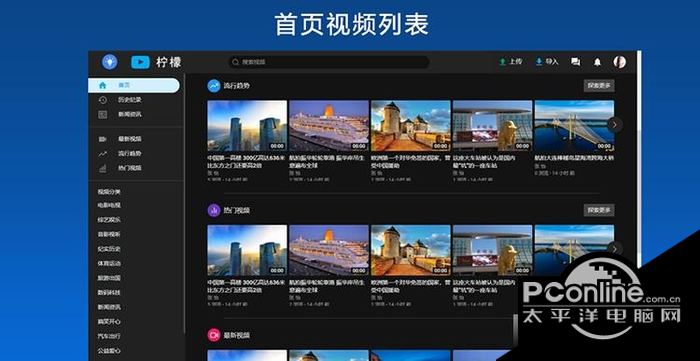Screen dimensions: 700x361
Task: Click the next arrow in the 热门视频 row
Action: (615, 249)
